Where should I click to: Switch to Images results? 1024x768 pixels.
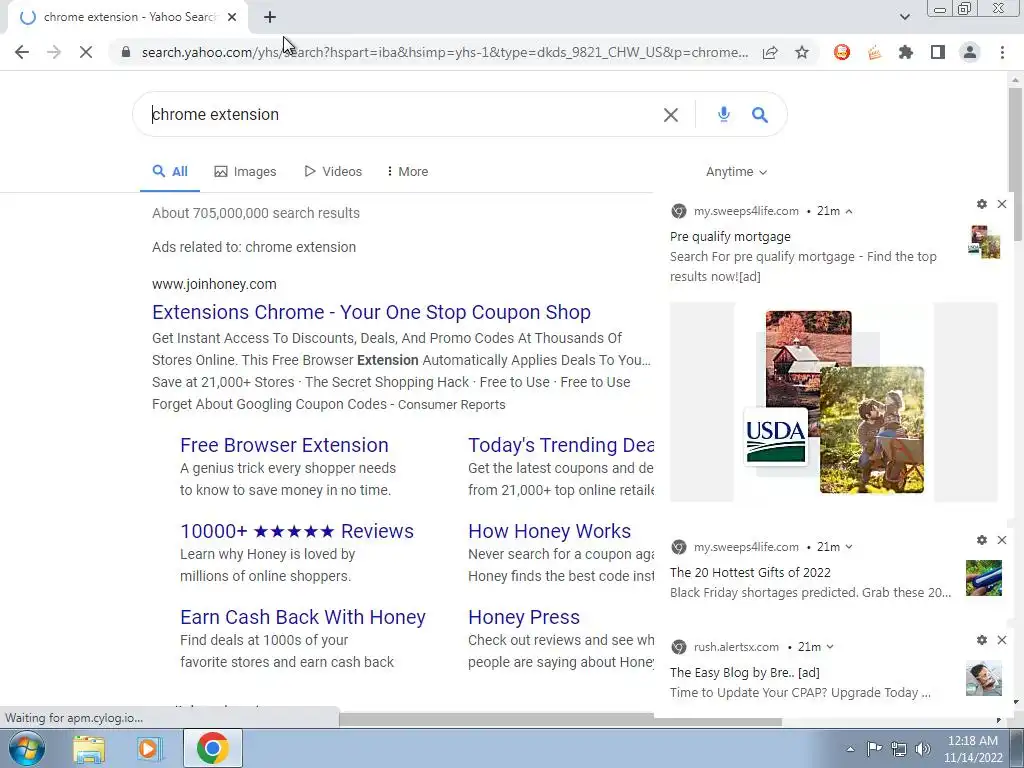(246, 172)
